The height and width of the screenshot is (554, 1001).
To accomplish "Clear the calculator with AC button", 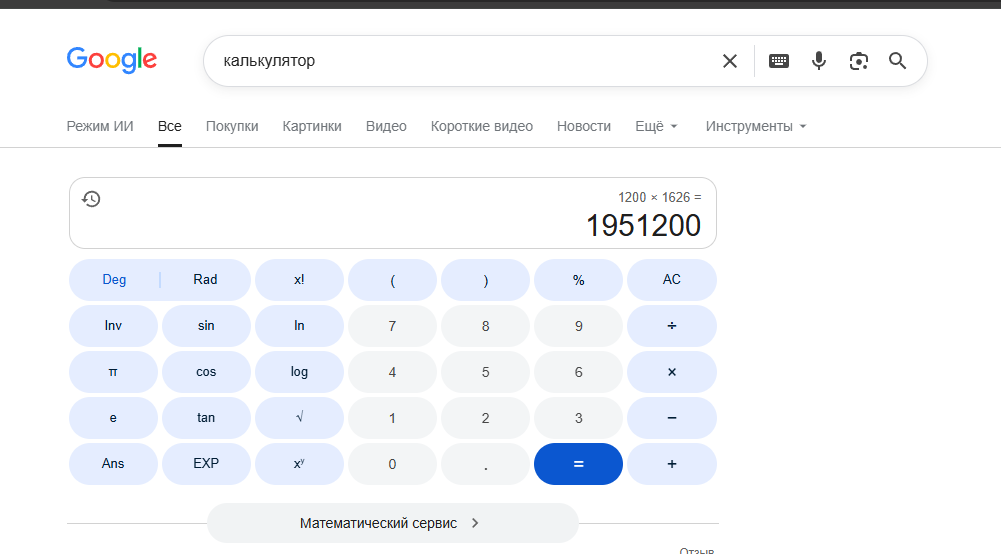I will click(x=672, y=280).
